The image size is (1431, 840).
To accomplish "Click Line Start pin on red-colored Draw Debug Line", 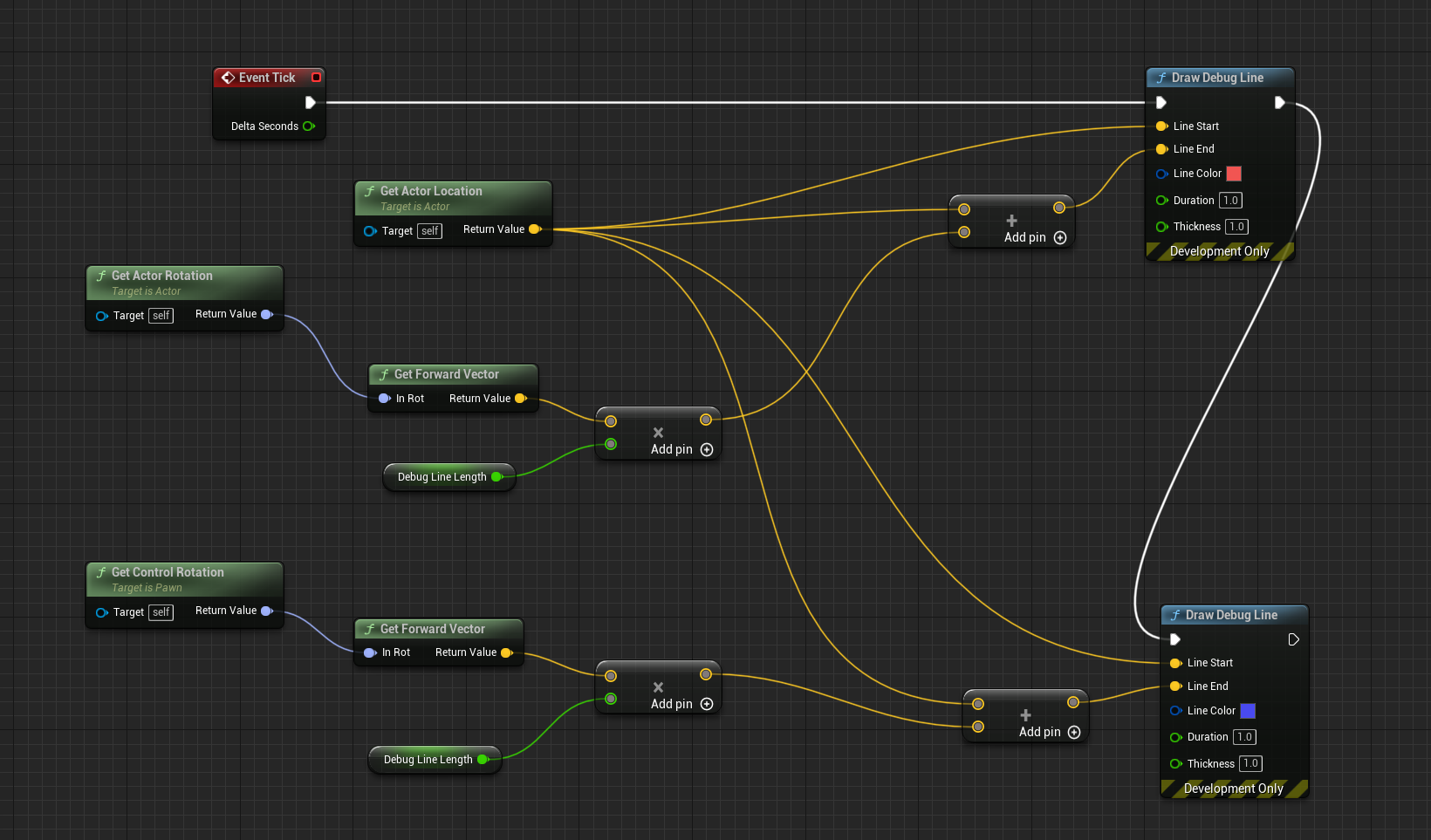I will [x=1161, y=126].
